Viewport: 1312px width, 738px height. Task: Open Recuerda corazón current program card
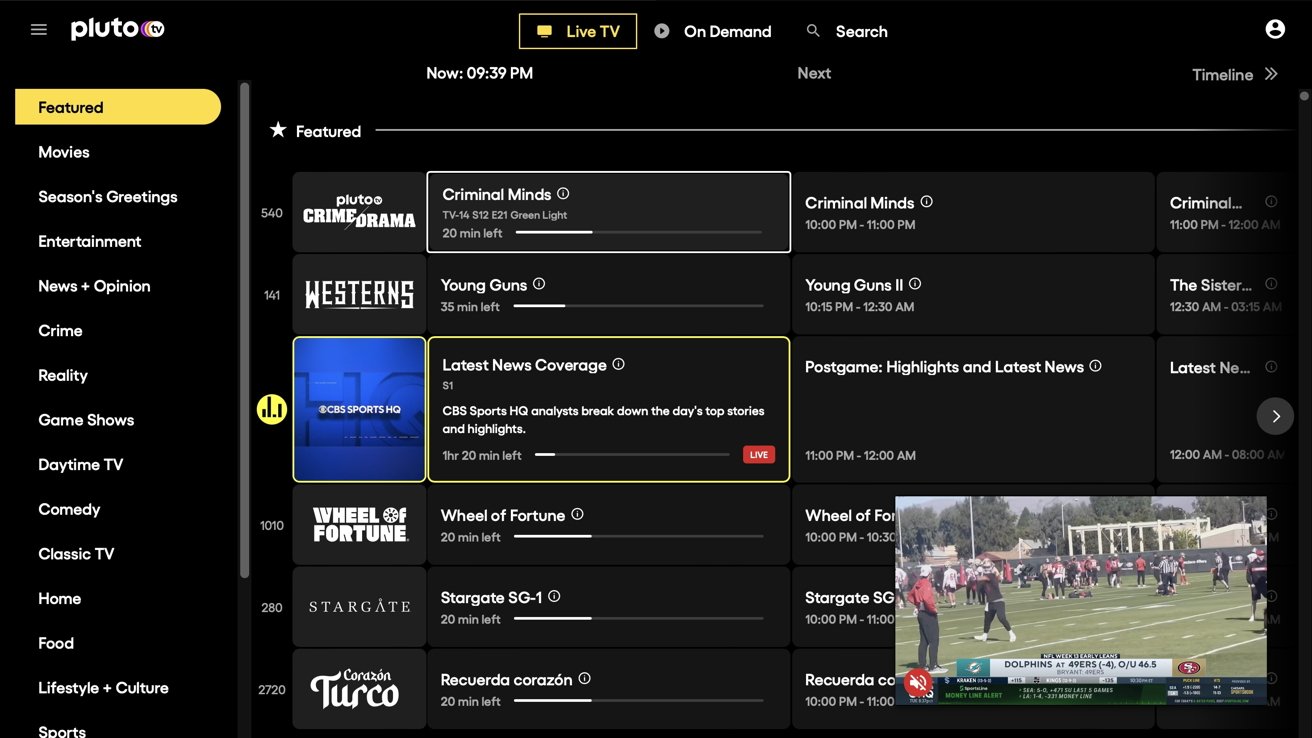[608, 688]
